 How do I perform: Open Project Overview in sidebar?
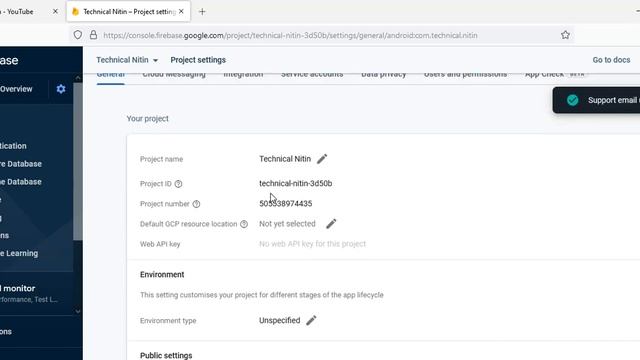click(x=16, y=89)
